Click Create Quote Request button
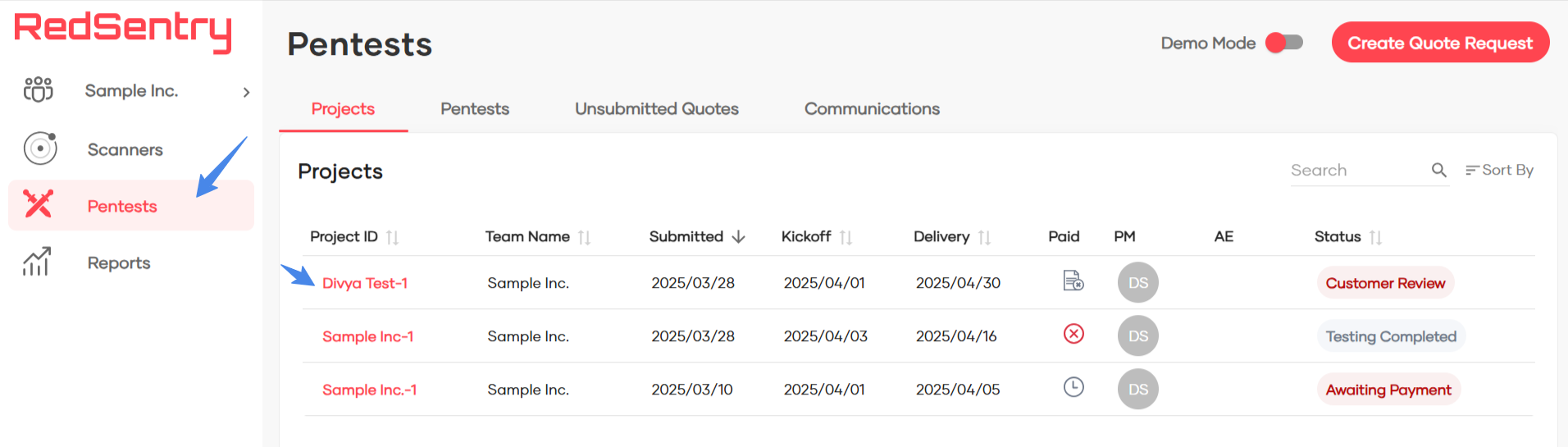 (x=1439, y=43)
